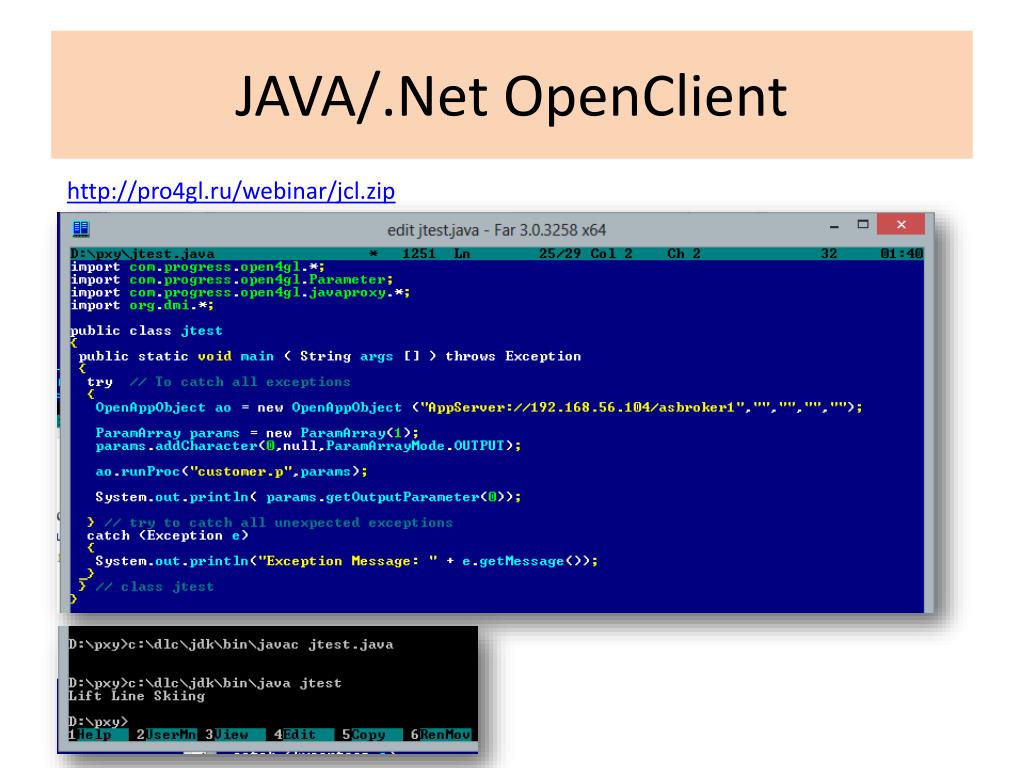Image resolution: width=1024 pixels, height=768 pixels.
Task: Click the 'Col 2' status indicator
Action: click(x=611, y=253)
